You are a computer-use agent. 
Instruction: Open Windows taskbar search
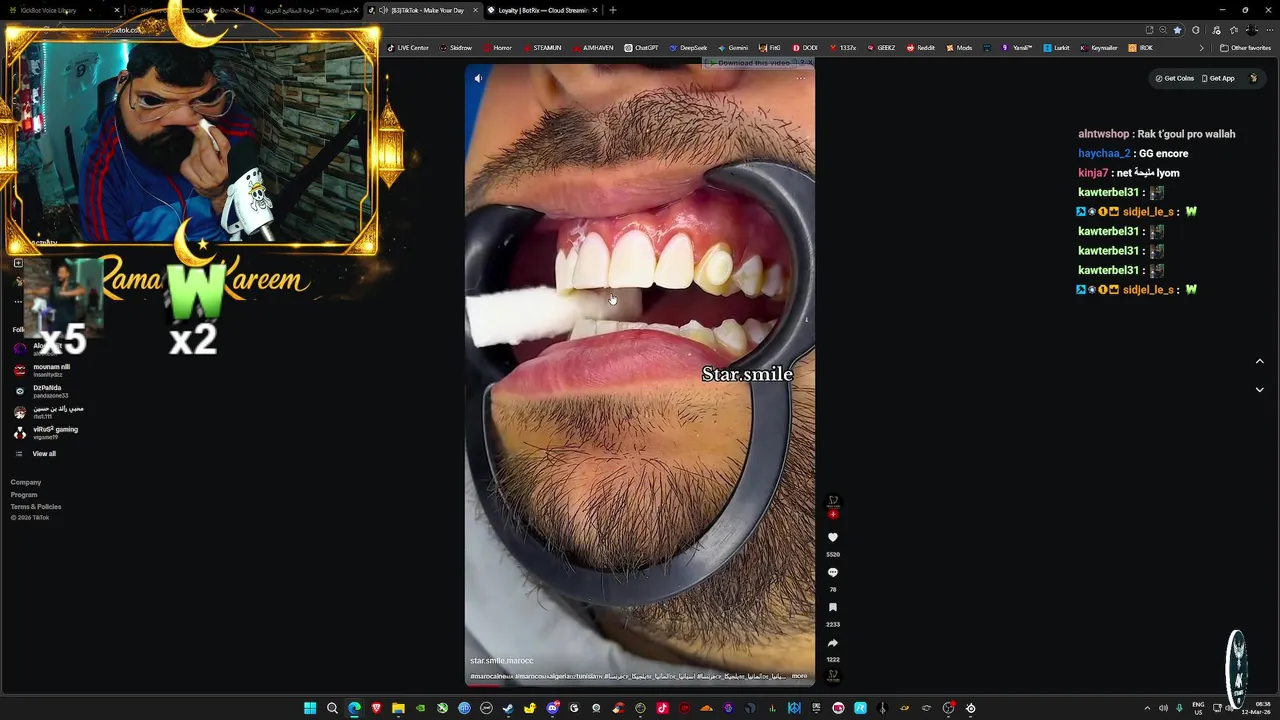[x=332, y=708]
